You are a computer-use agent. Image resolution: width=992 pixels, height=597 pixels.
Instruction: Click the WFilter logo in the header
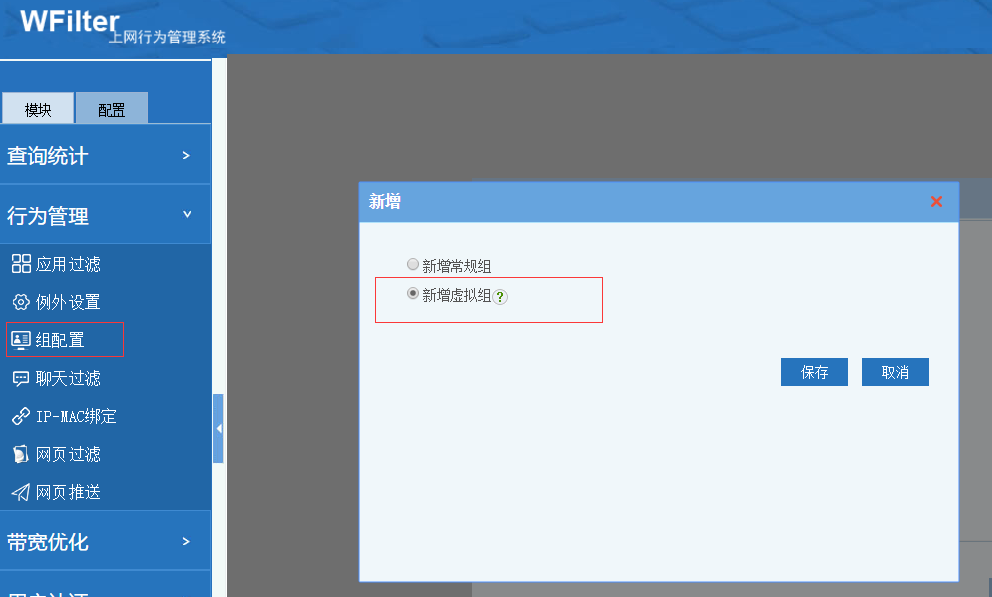[70, 21]
